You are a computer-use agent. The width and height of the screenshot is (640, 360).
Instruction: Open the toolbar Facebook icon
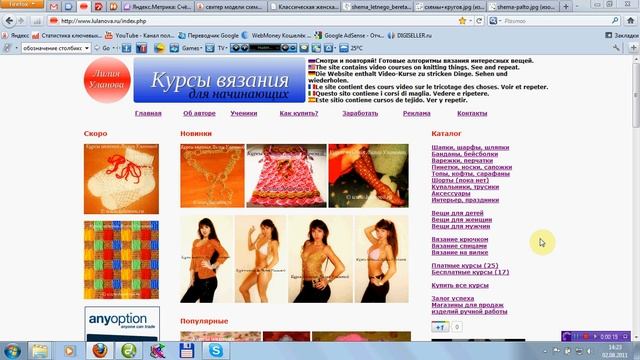[127, 48]
